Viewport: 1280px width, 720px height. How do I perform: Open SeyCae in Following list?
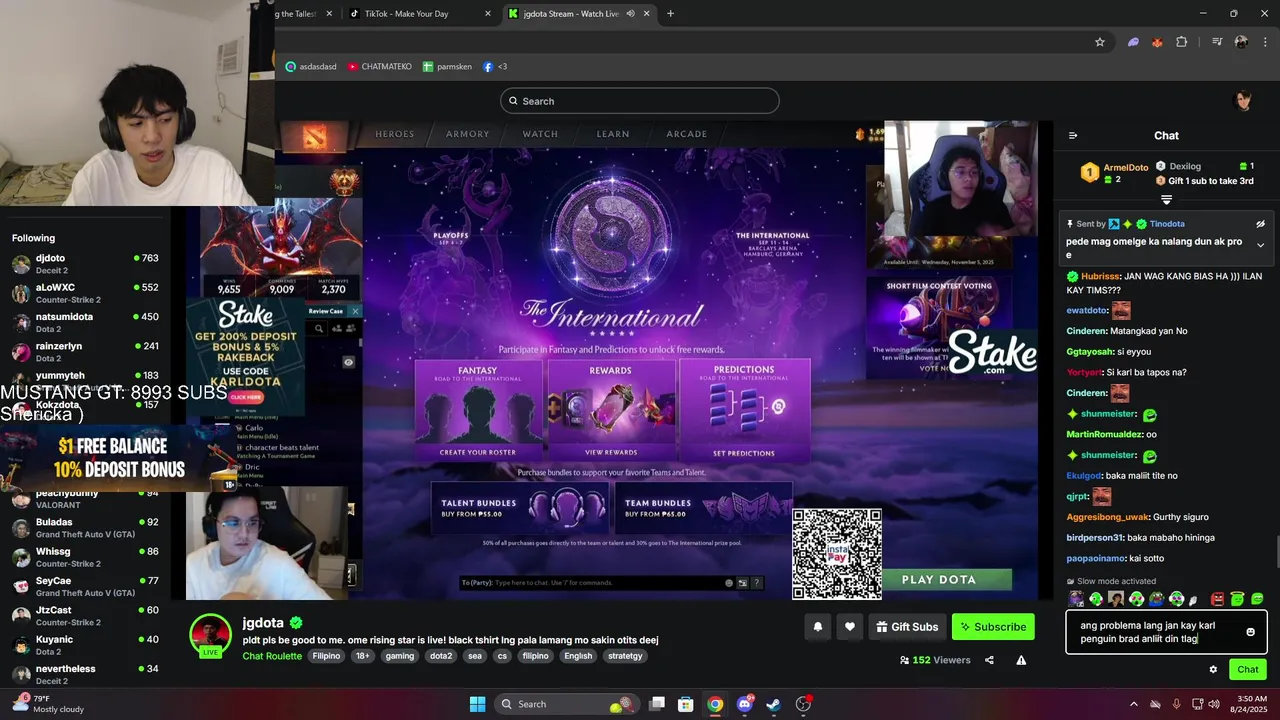tap(86, 587)
